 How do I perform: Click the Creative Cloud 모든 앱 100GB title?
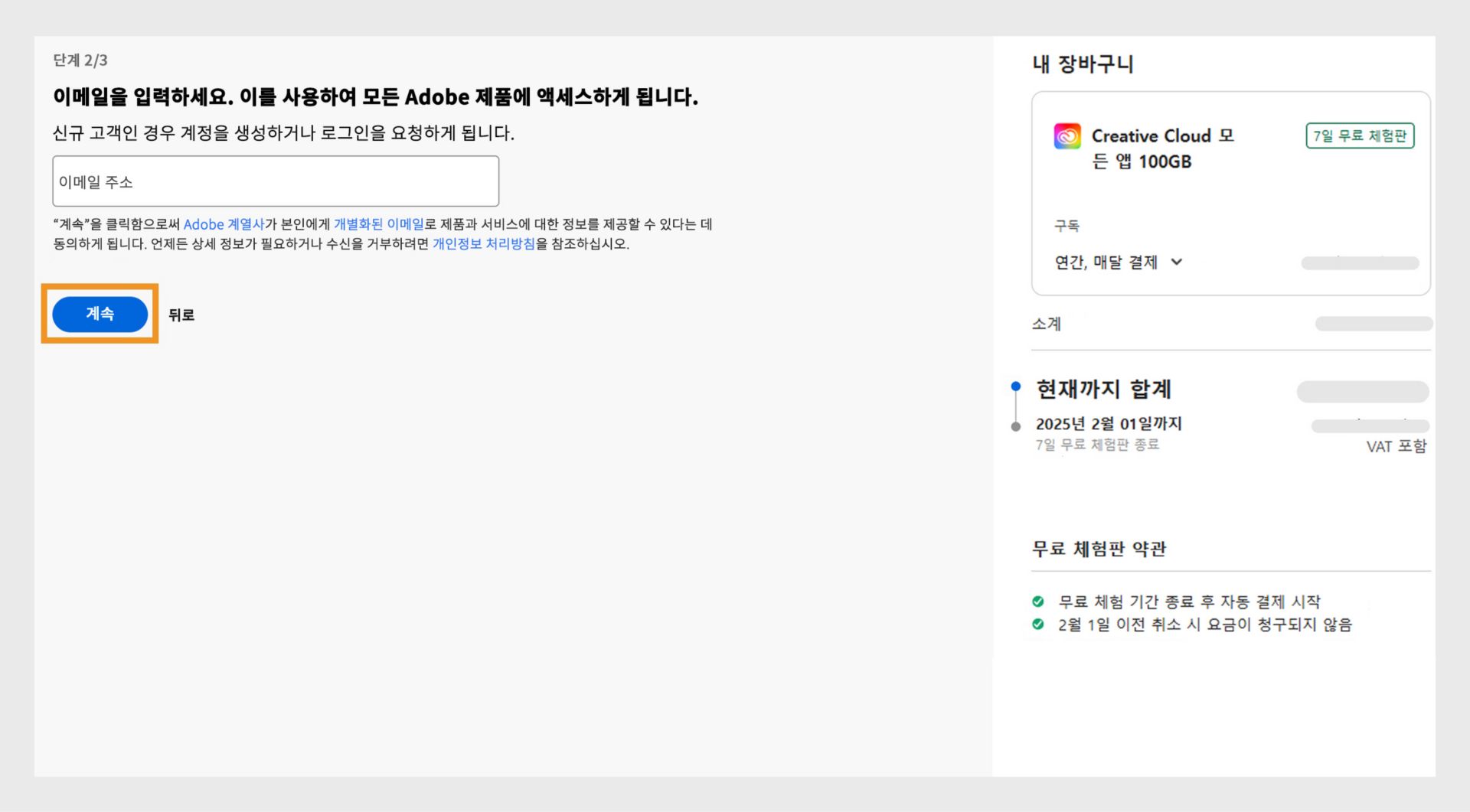point(1162,148)
